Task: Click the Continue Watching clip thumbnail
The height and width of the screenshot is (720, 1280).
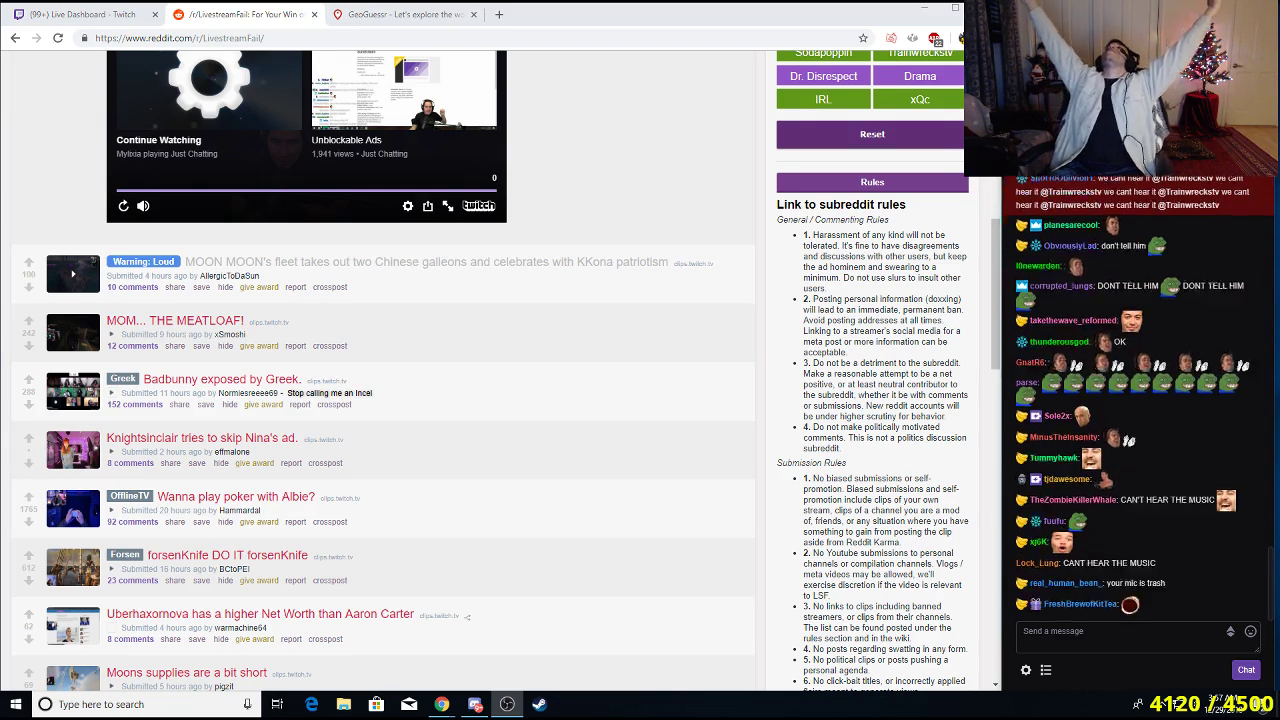Action: point(209,90)
